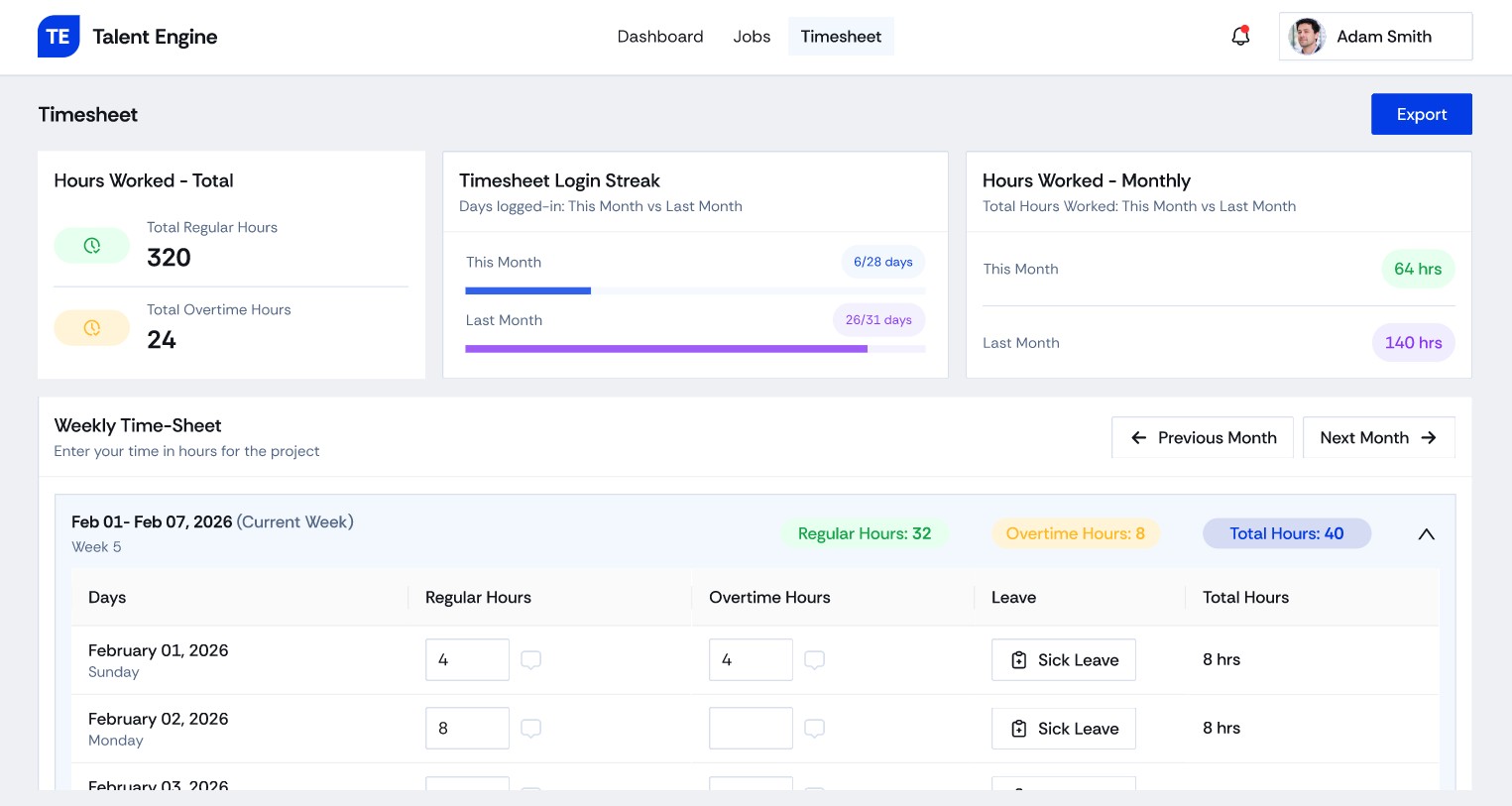This screenshot has width=1512, height=806.
Task: Select the Timesheet tab
Action: pos(841,37)
